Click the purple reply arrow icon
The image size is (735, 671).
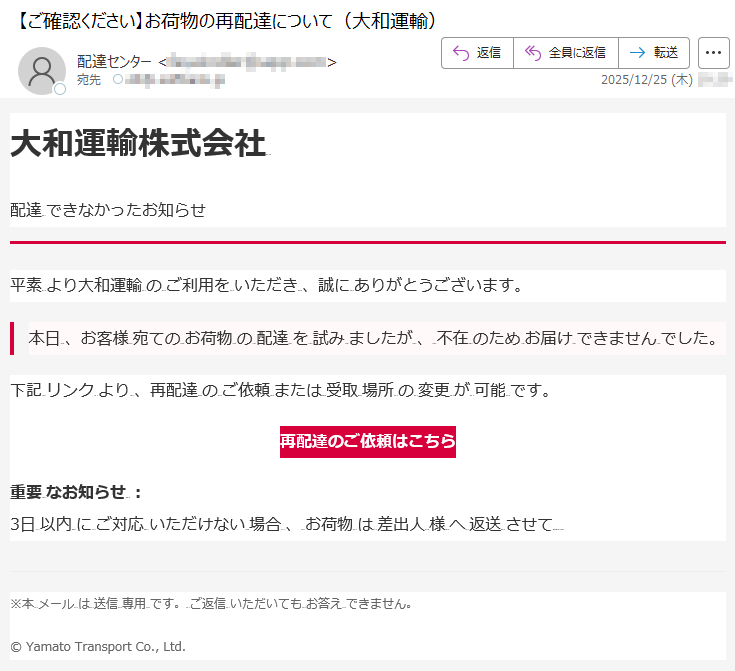click(x=461, y=53)
